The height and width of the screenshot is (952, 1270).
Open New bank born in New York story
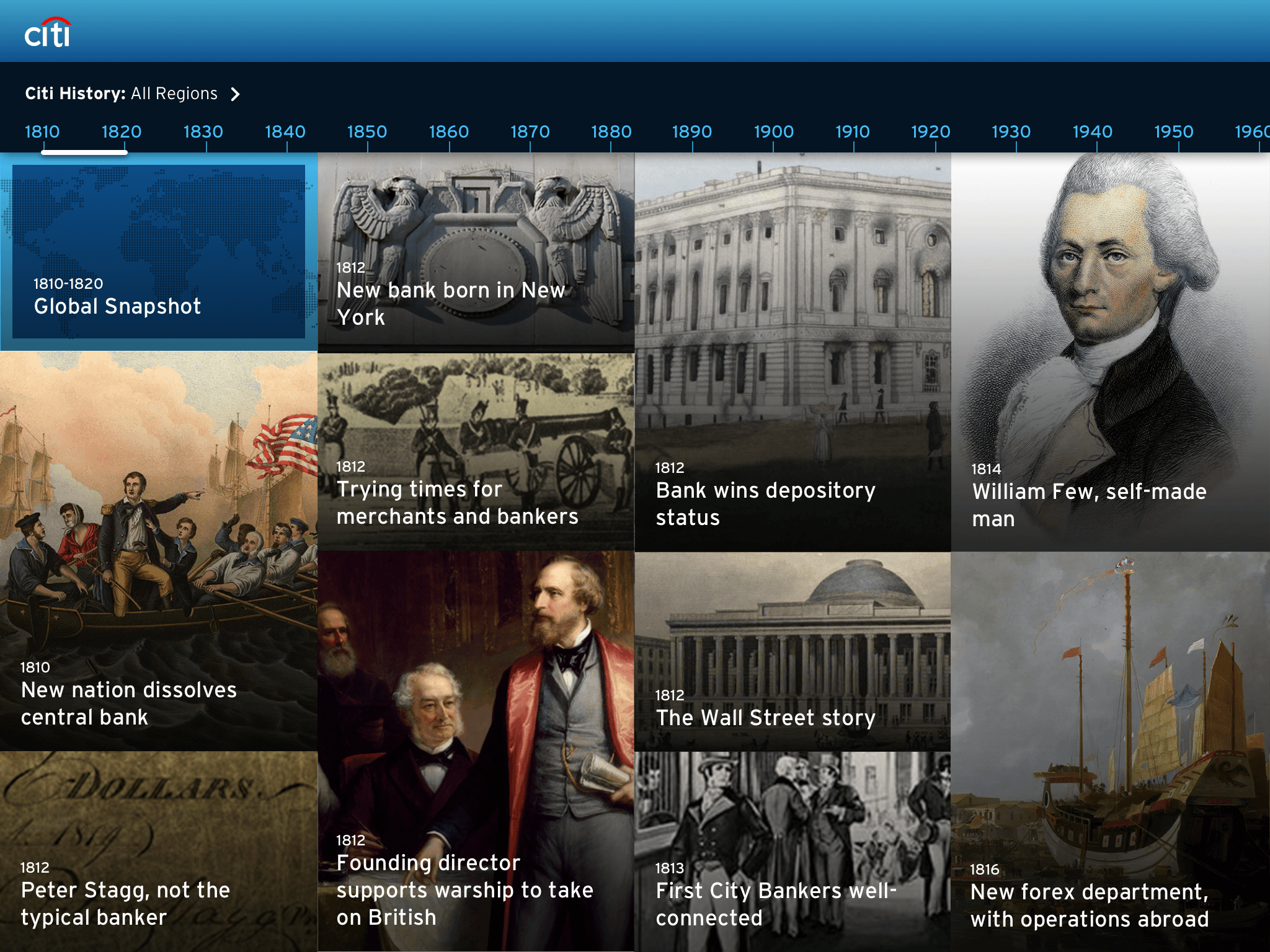click(x=476, y=253)
